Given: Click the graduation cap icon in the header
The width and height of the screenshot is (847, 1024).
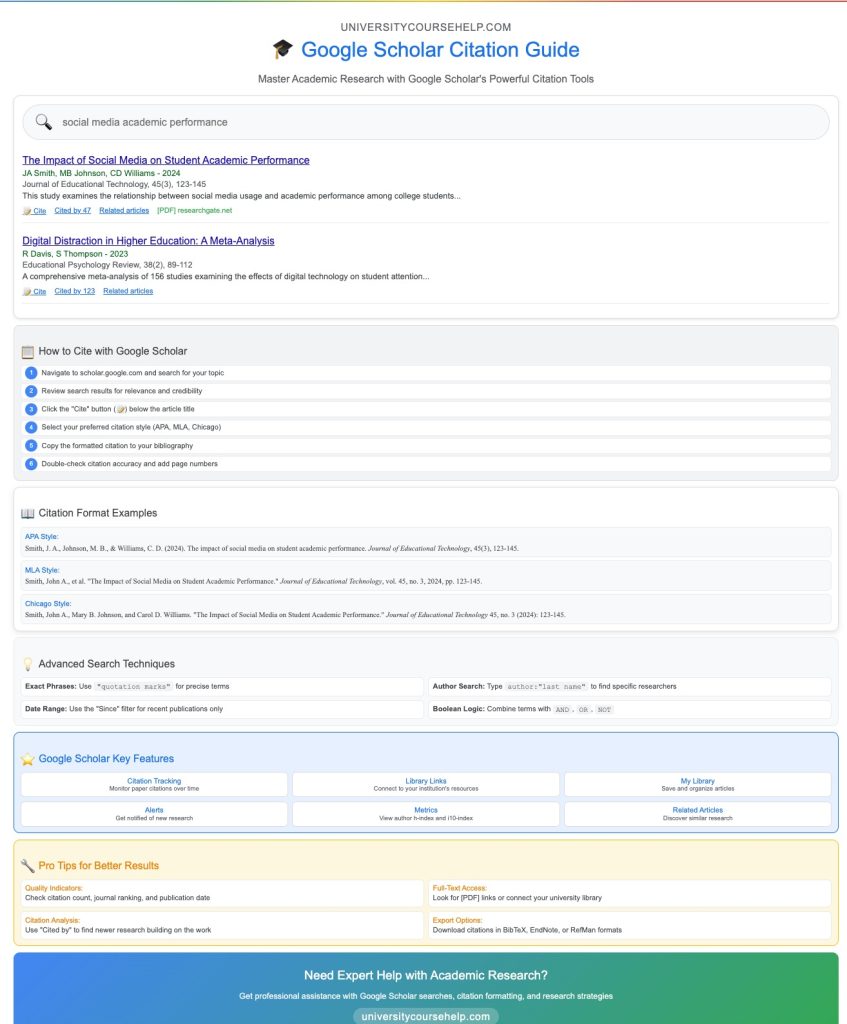Looking at the screenshot, I should point(282,49).
